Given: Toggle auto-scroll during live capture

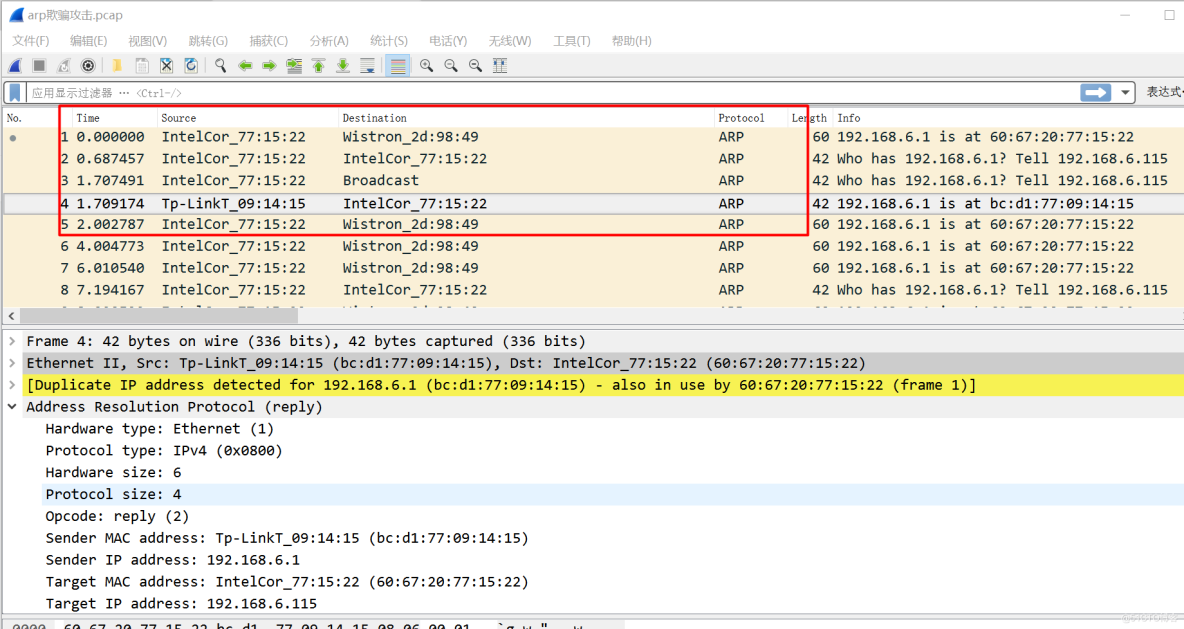Looking at the screenshot, I should tap(368, 66).
